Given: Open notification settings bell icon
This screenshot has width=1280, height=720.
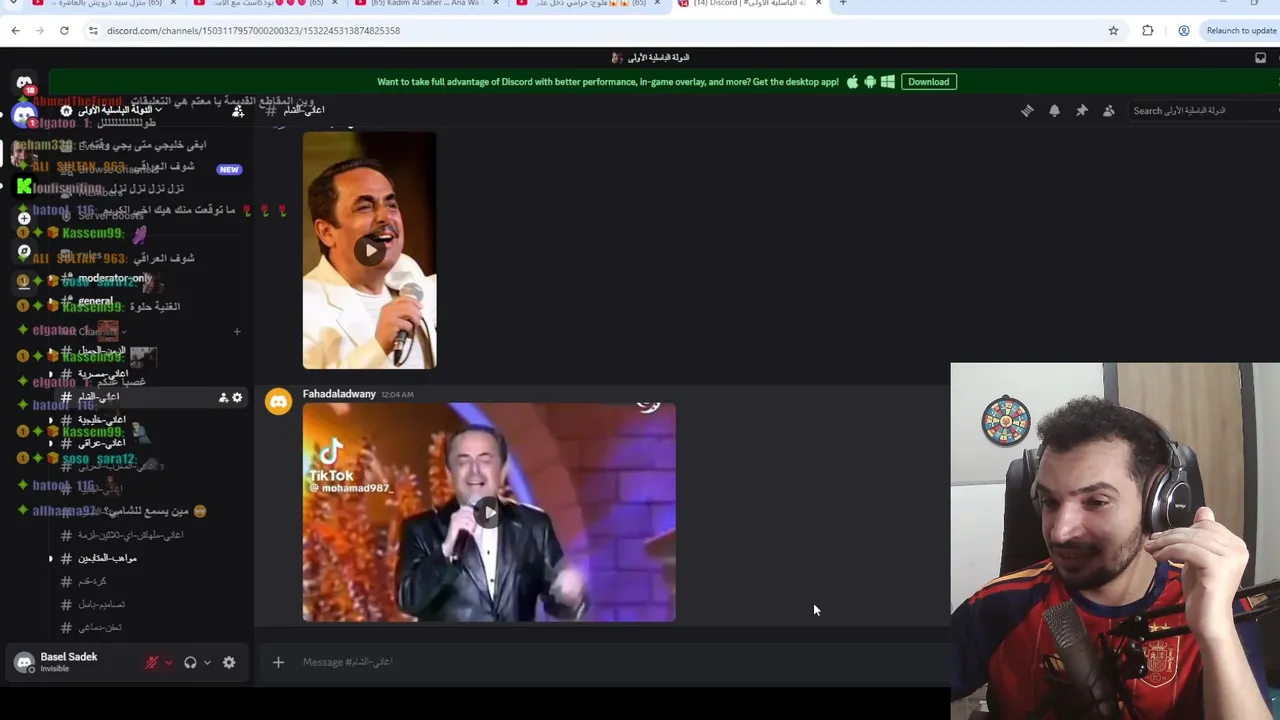Looking at the screenshot, I should [1054, 111].
